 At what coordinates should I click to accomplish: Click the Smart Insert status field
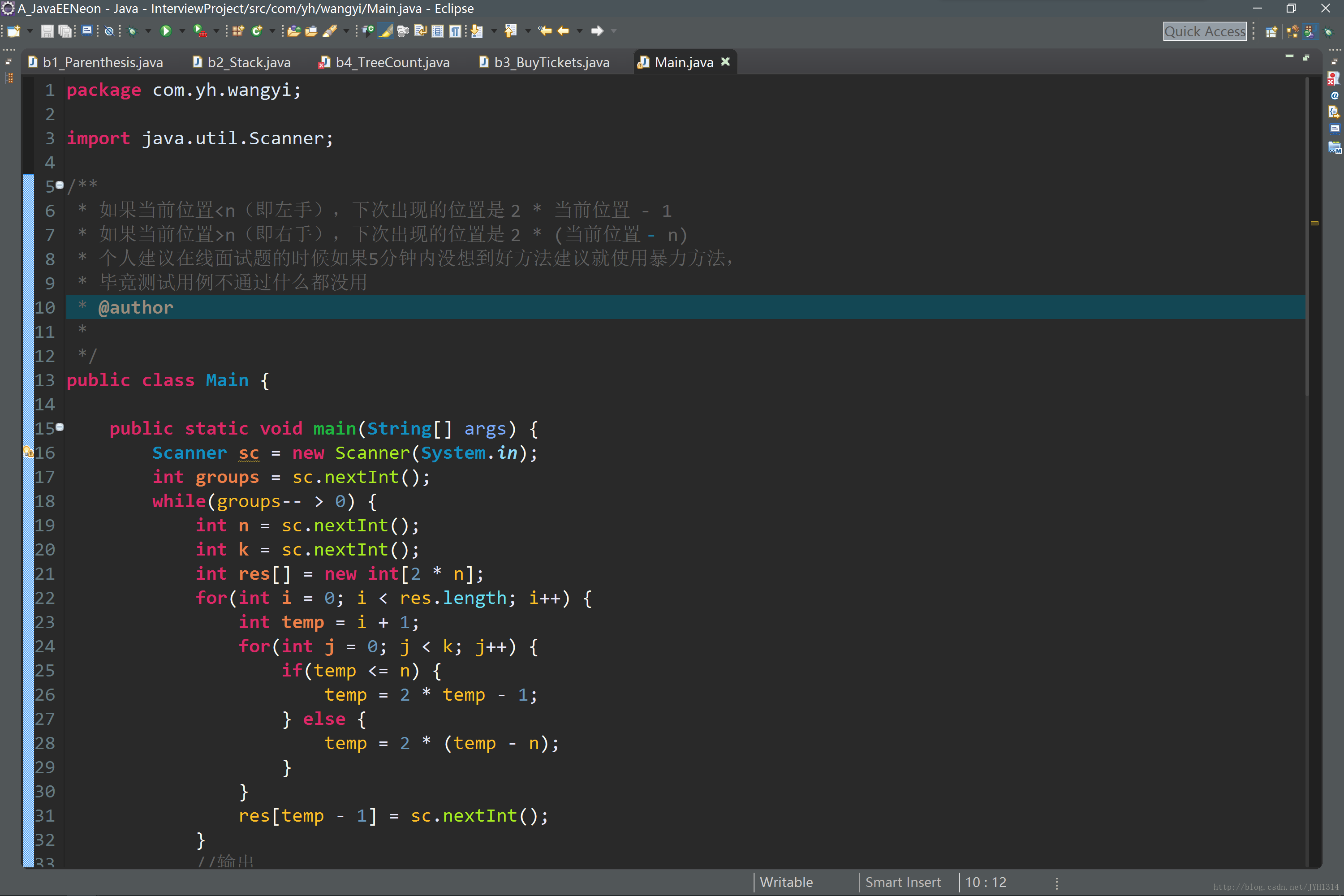903,882
